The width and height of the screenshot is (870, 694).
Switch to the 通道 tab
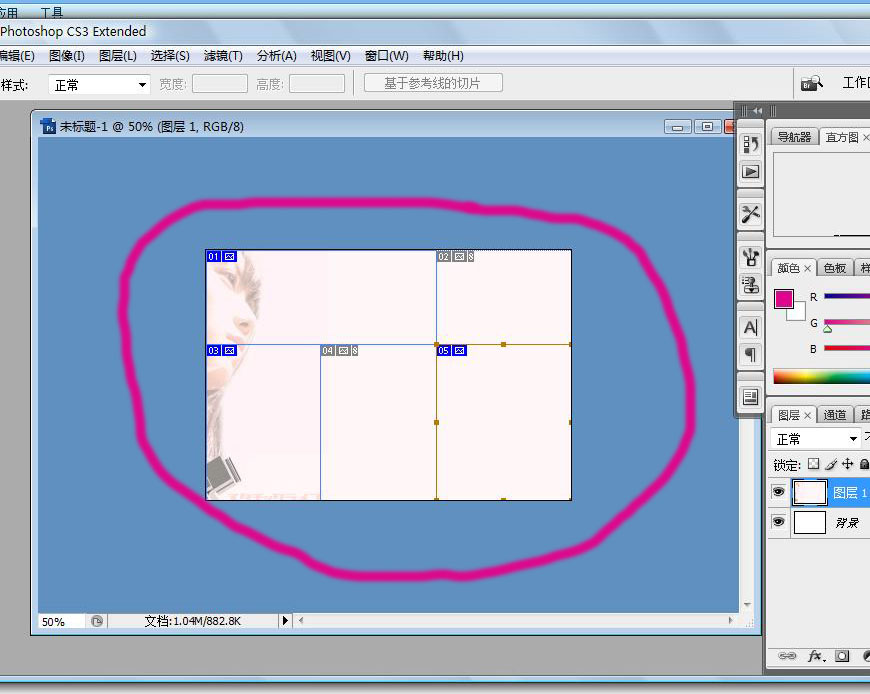pos(834,414)
